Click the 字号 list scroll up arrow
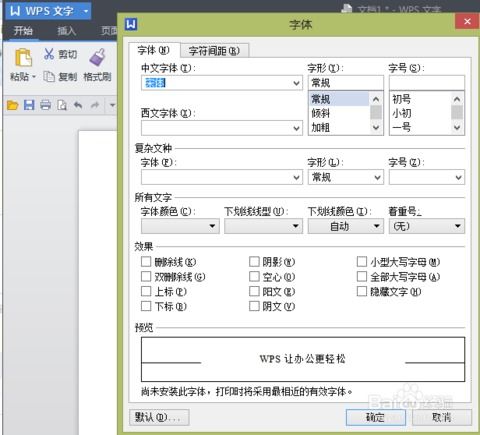Image resolution: width=480 pixels, height=435 pixels. pos(457,99)
